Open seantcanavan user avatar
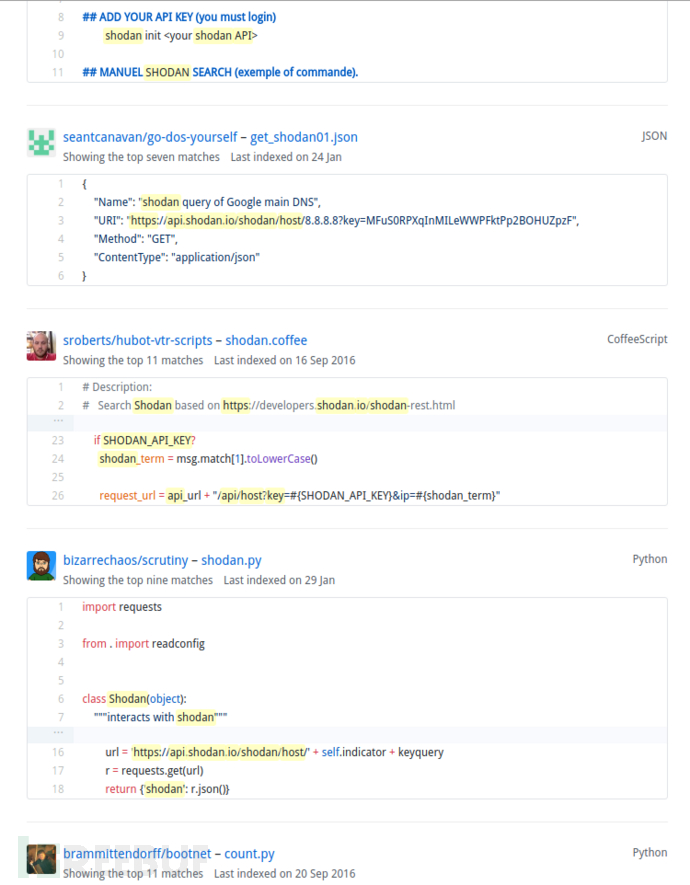 tap(41, 142)
